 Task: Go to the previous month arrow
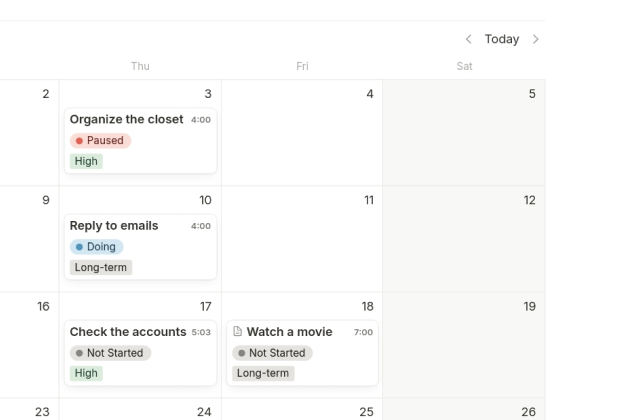468,39
